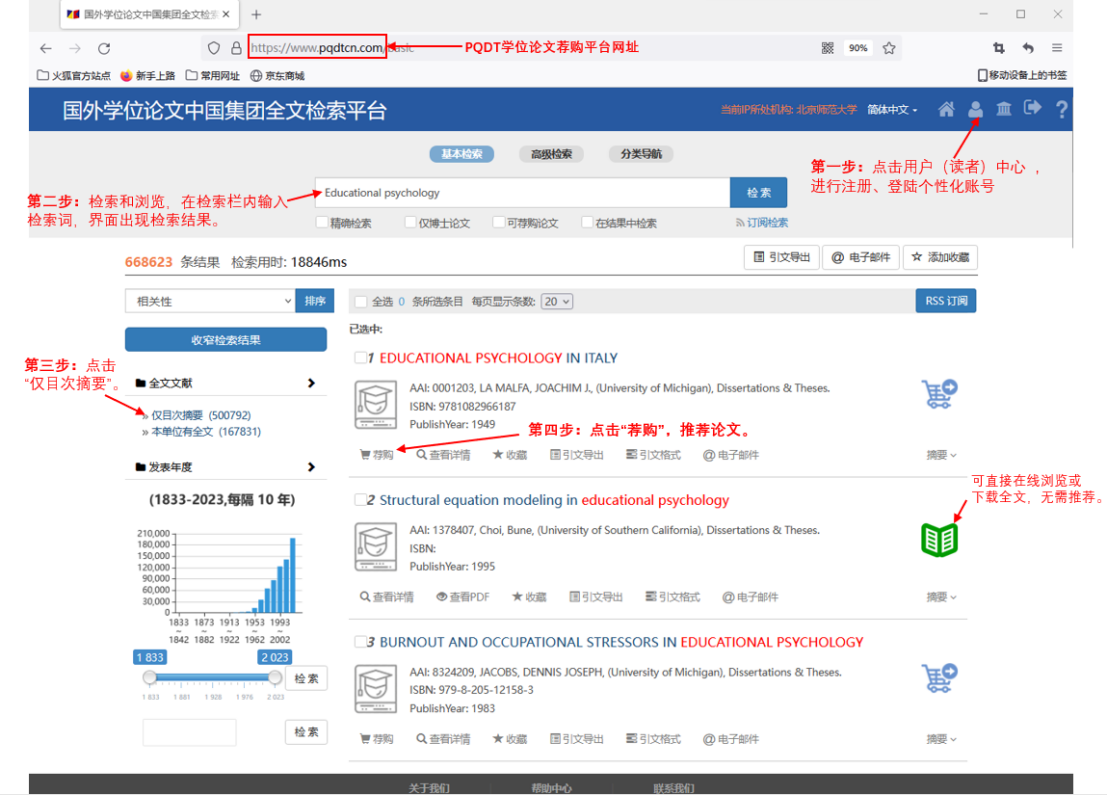1108x796 pixels.
Task: Toggle 仅博士论文 checkbox
Action: pyautogui.click(x=410, y=223)
